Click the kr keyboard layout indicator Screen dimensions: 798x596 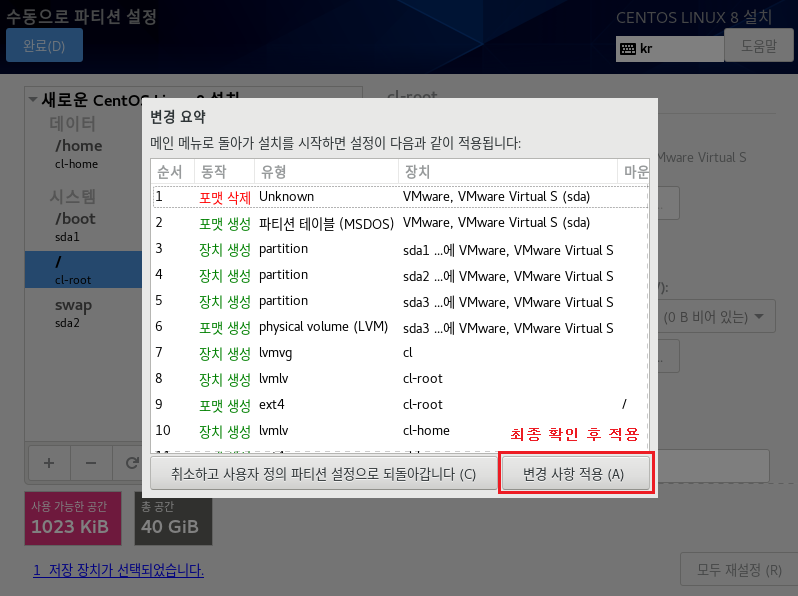pyautogui.click(x=669, y=49)
